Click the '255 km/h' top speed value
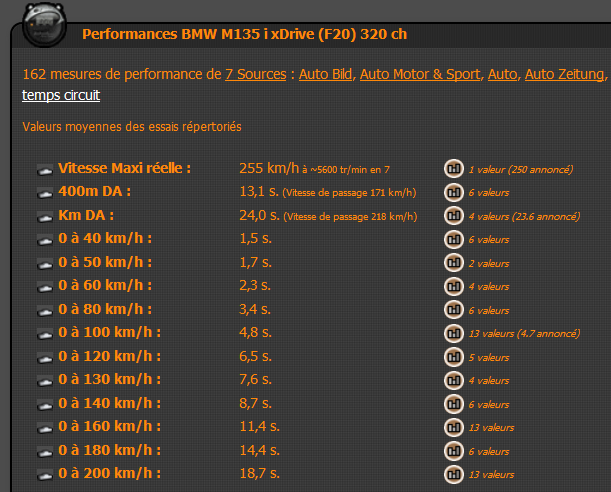This screenshot has height=492, width=611. click(x=269, y=168)
